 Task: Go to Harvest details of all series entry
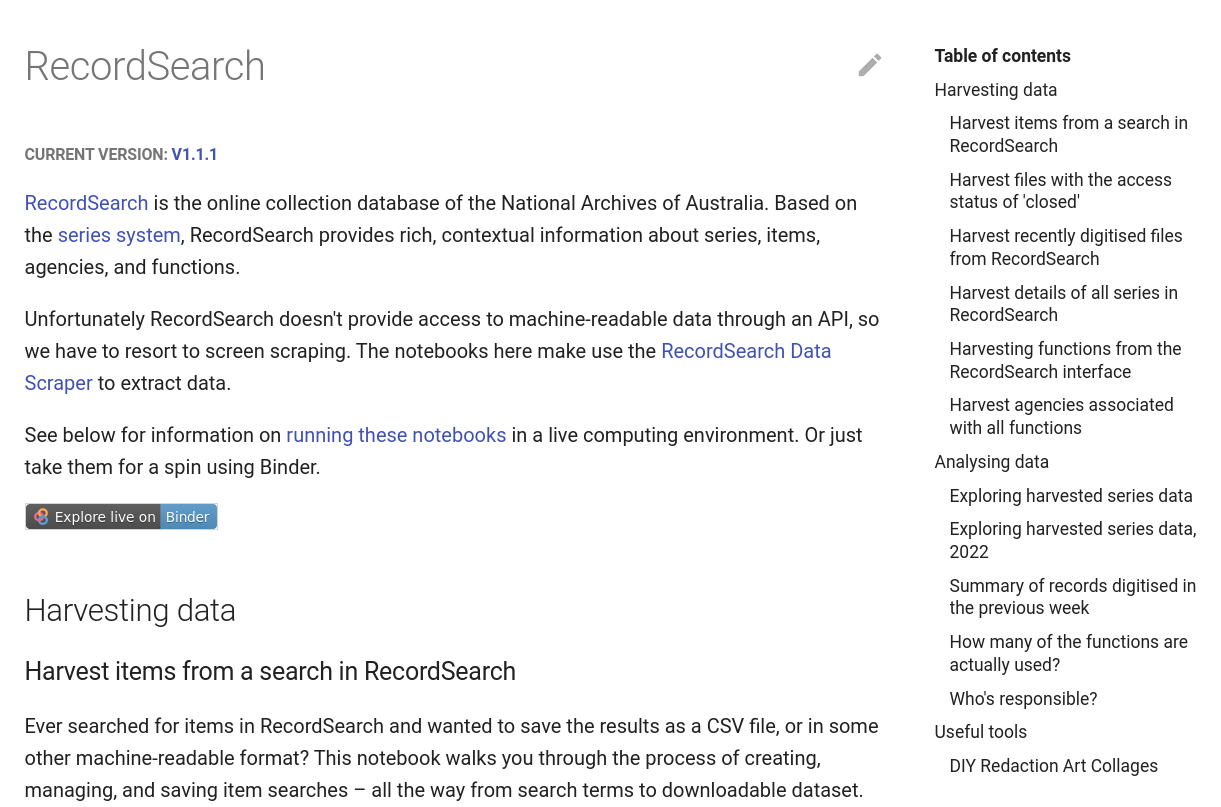[x=1063, y=304]
